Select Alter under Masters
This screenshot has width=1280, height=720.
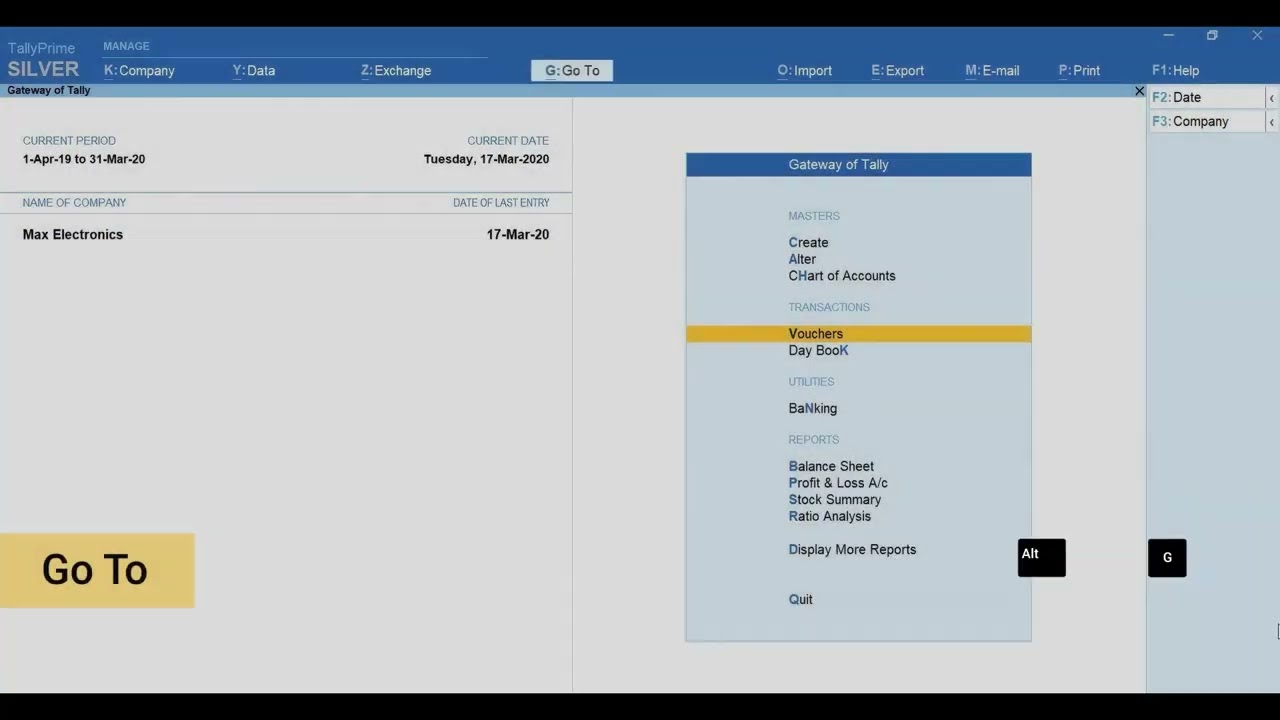click(x=802, y=259)
